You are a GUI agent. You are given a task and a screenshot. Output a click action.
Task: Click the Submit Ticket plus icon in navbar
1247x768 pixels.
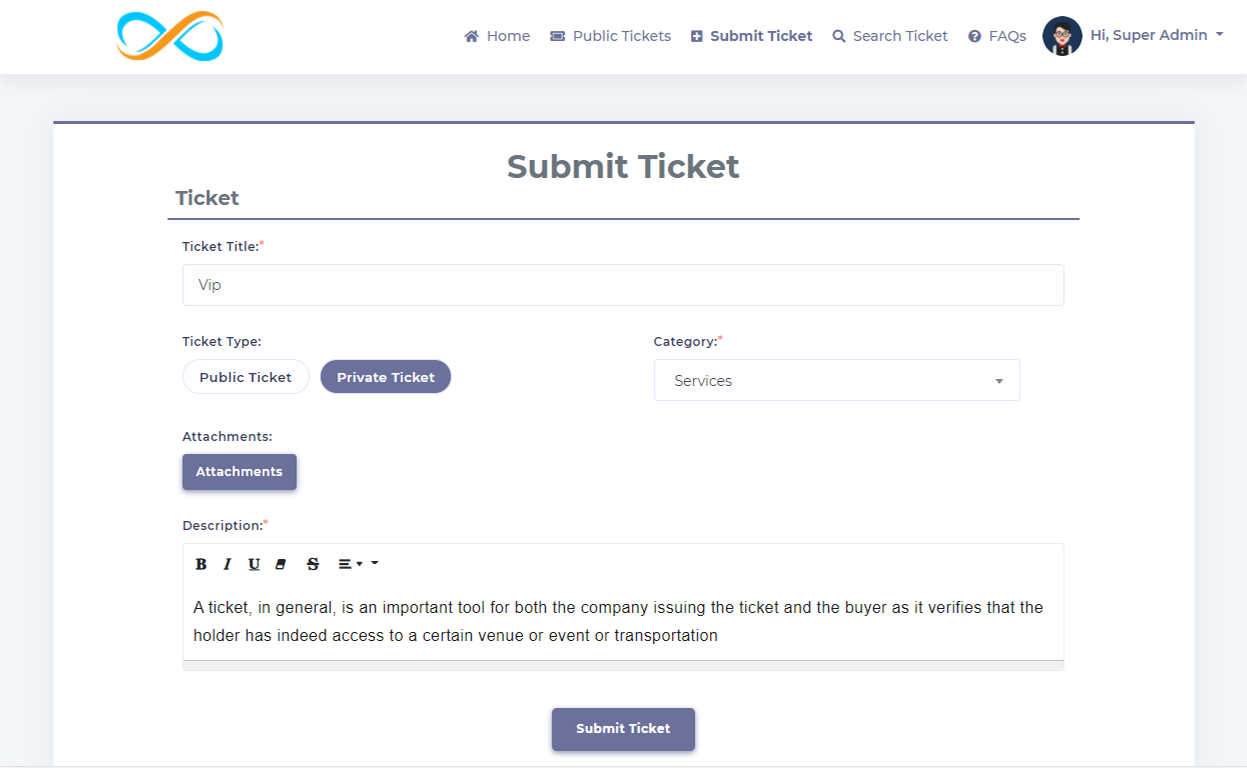tap(696, 35)
